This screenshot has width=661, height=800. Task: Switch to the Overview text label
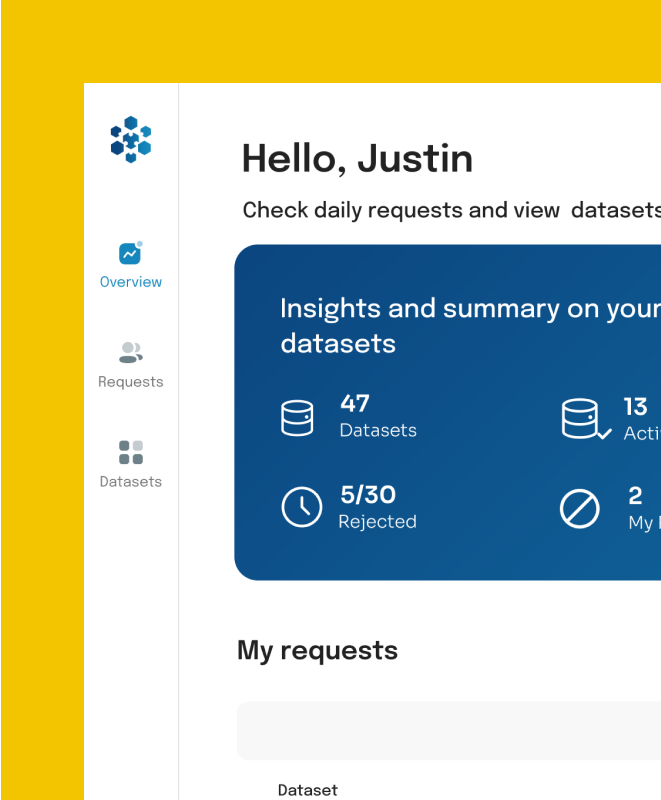pos(131,282)
